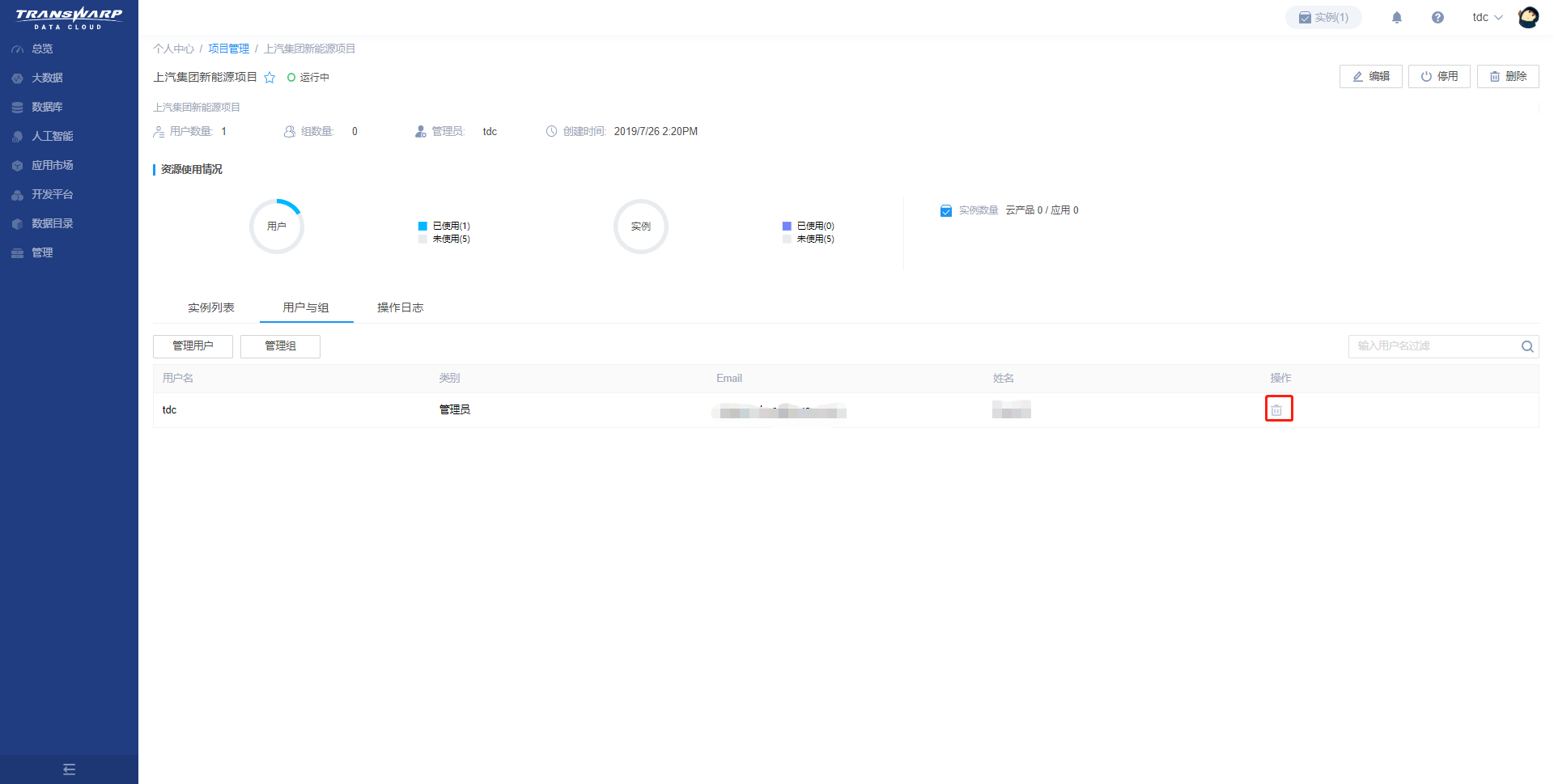Favorite the project with the star icon

pos(270,78)
